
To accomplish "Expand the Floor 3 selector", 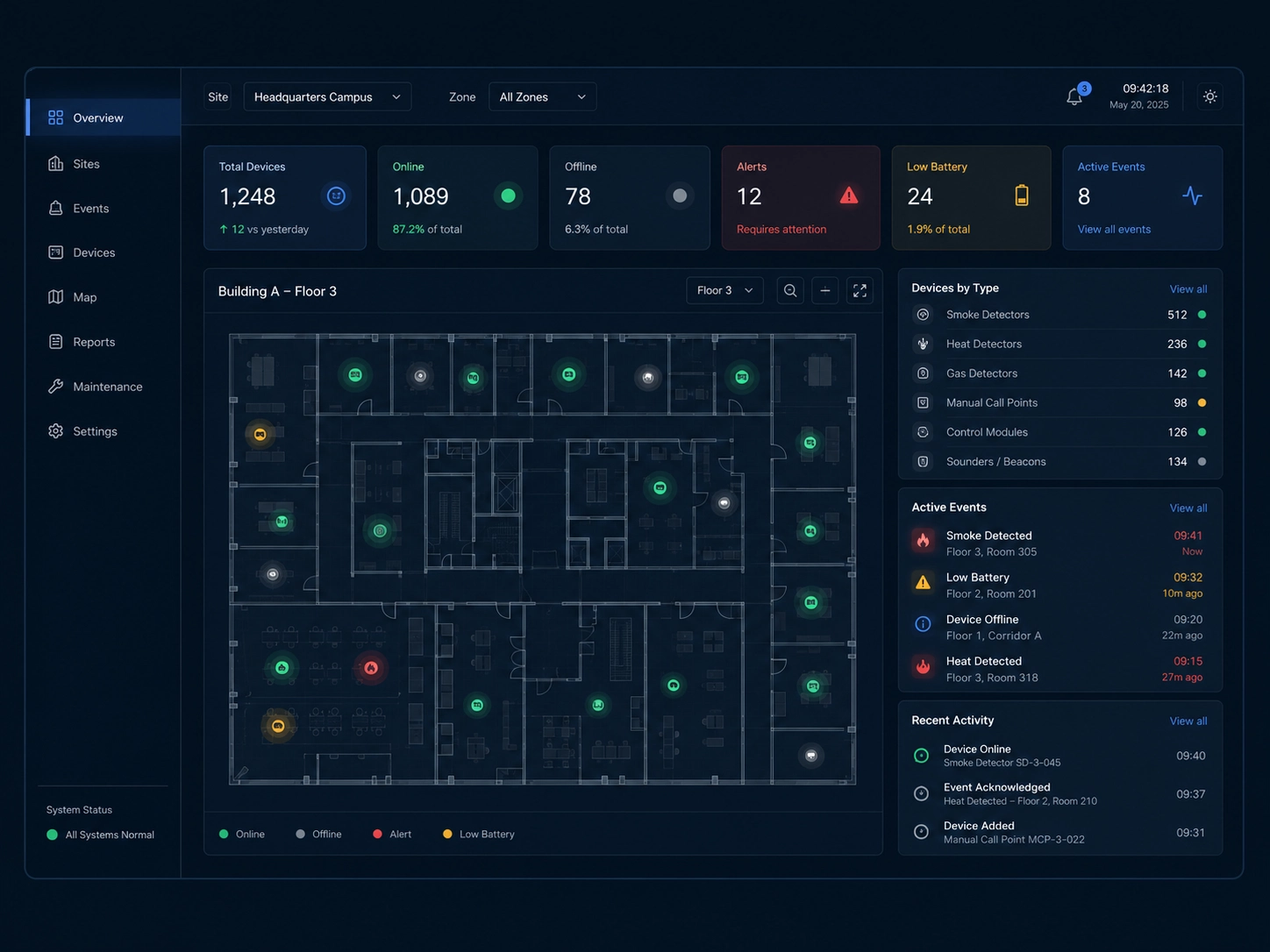I will tap(724, 290).
